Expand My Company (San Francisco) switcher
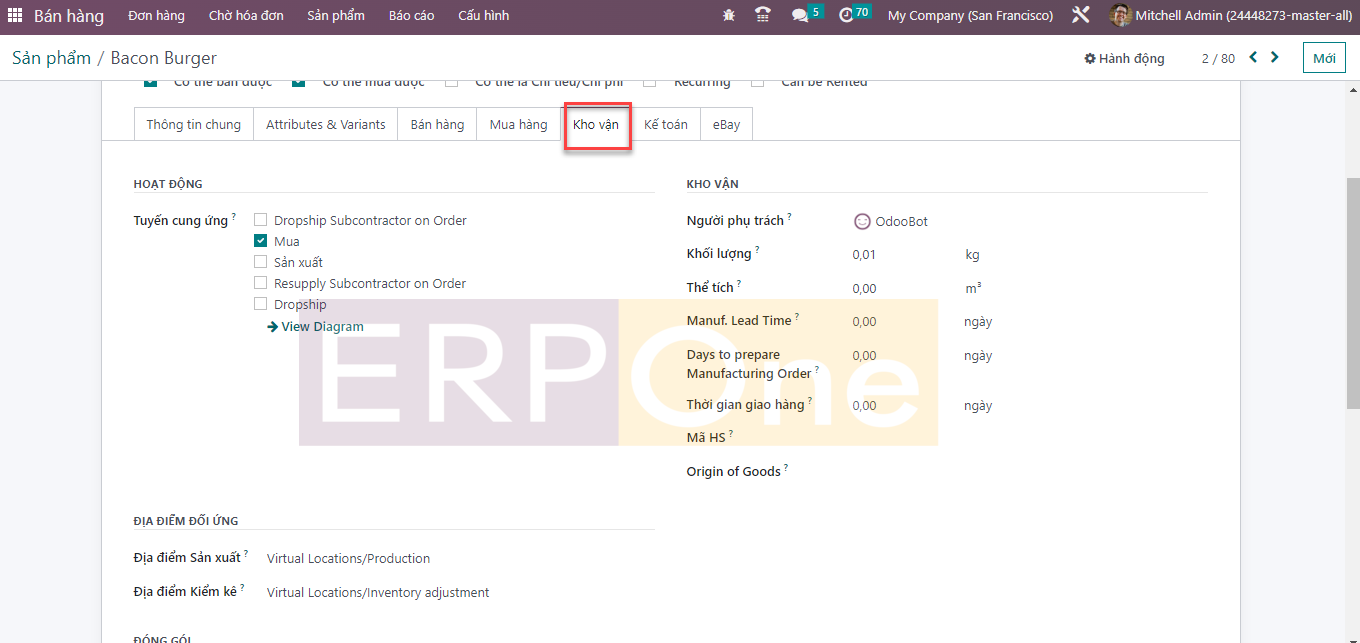Screen dimensions: 1360x643 pos(970,16)
